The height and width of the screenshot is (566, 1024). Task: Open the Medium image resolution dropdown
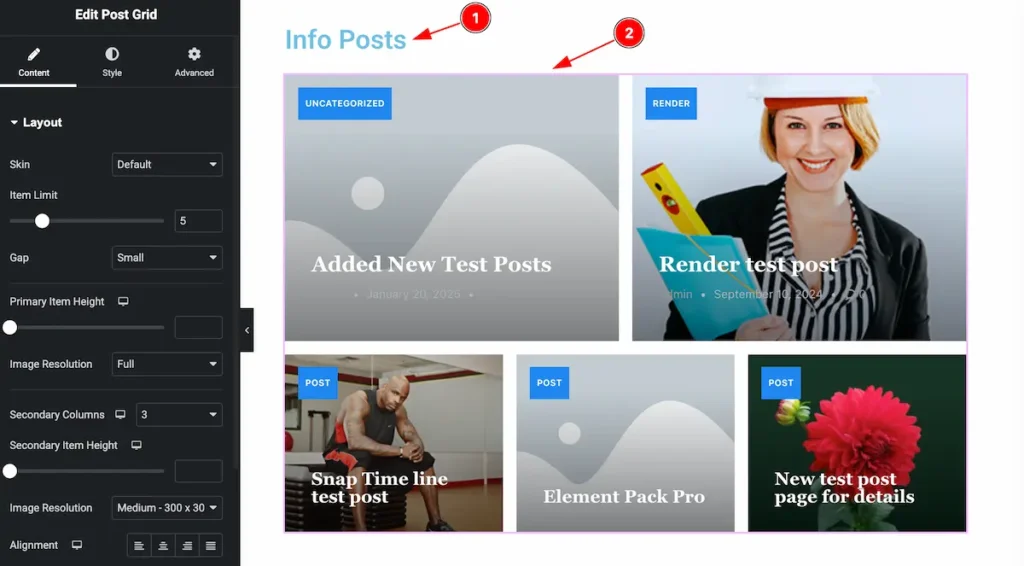click(167, 508)
